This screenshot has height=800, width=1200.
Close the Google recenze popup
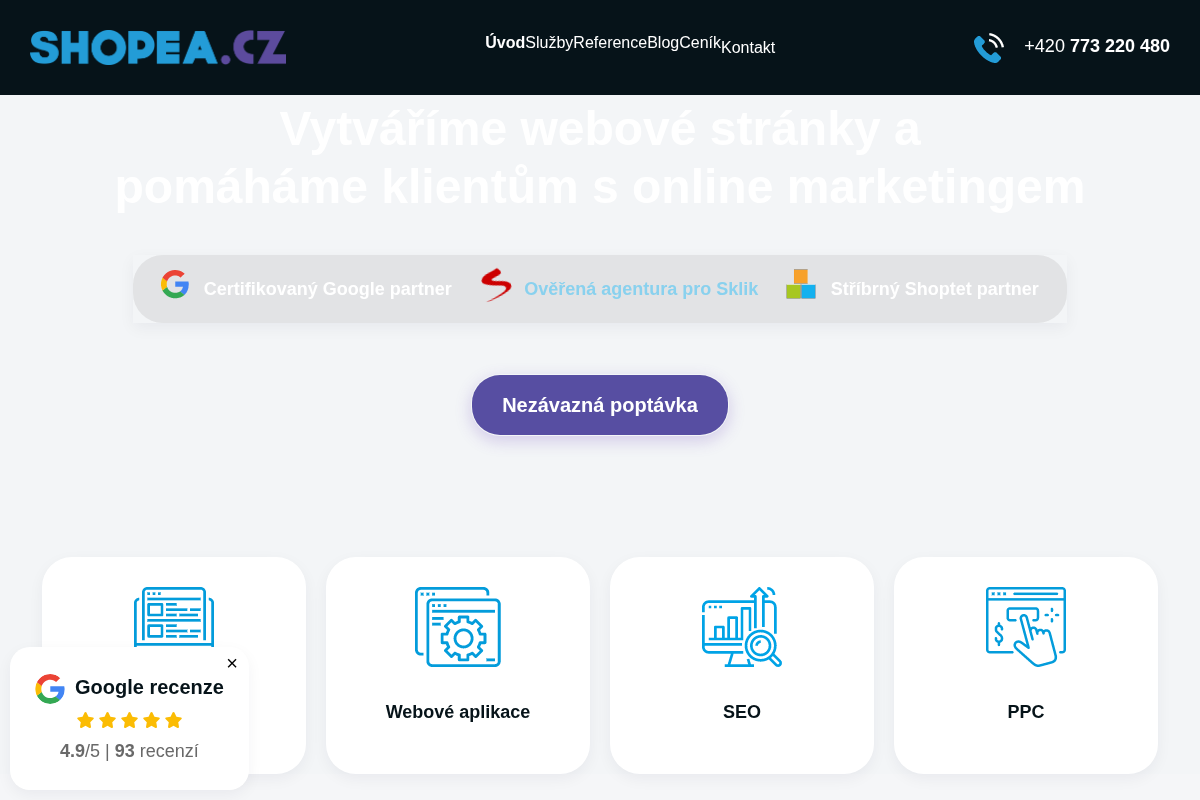click(232, 663)
